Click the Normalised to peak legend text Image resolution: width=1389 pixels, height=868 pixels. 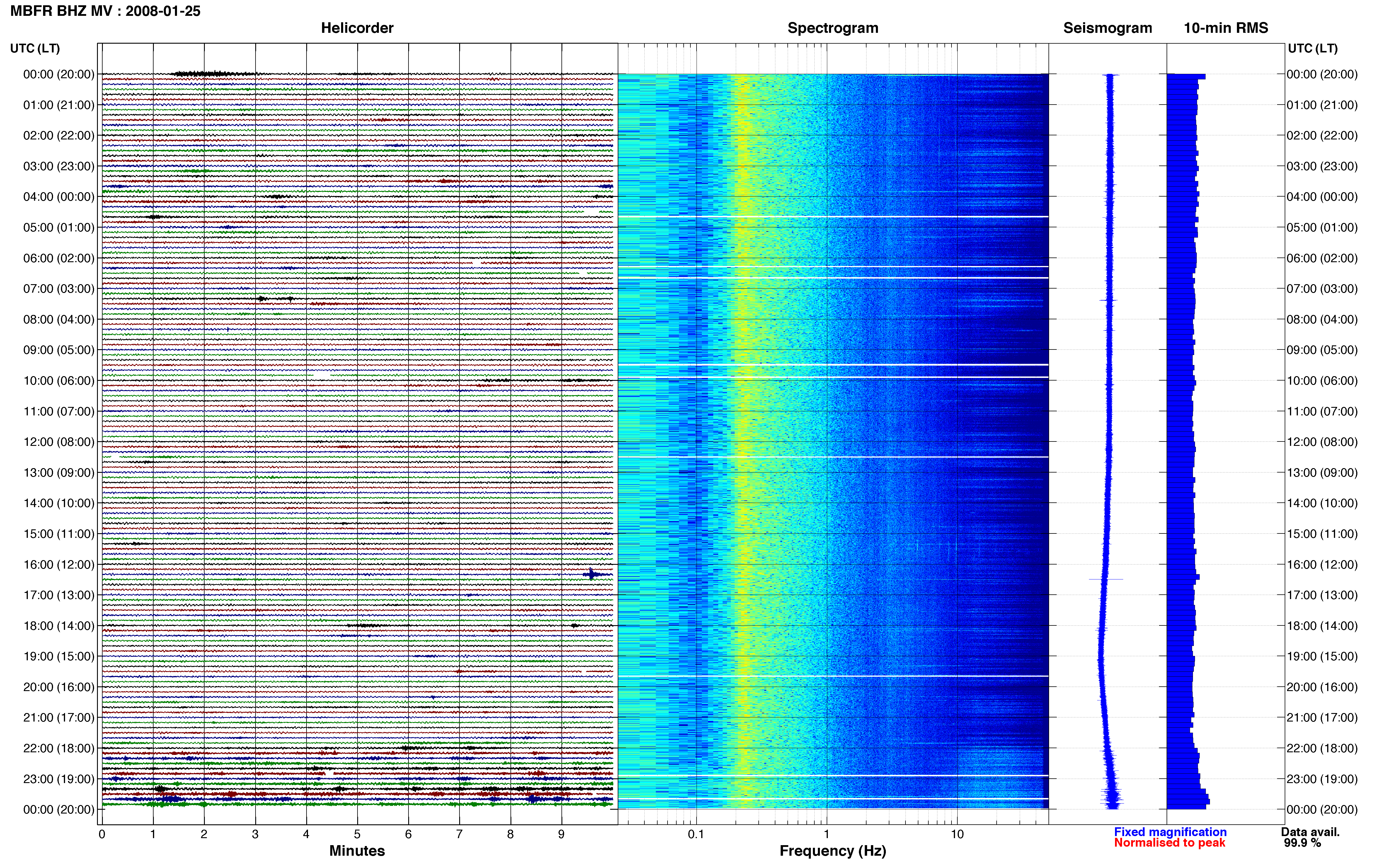(1170, 843)
